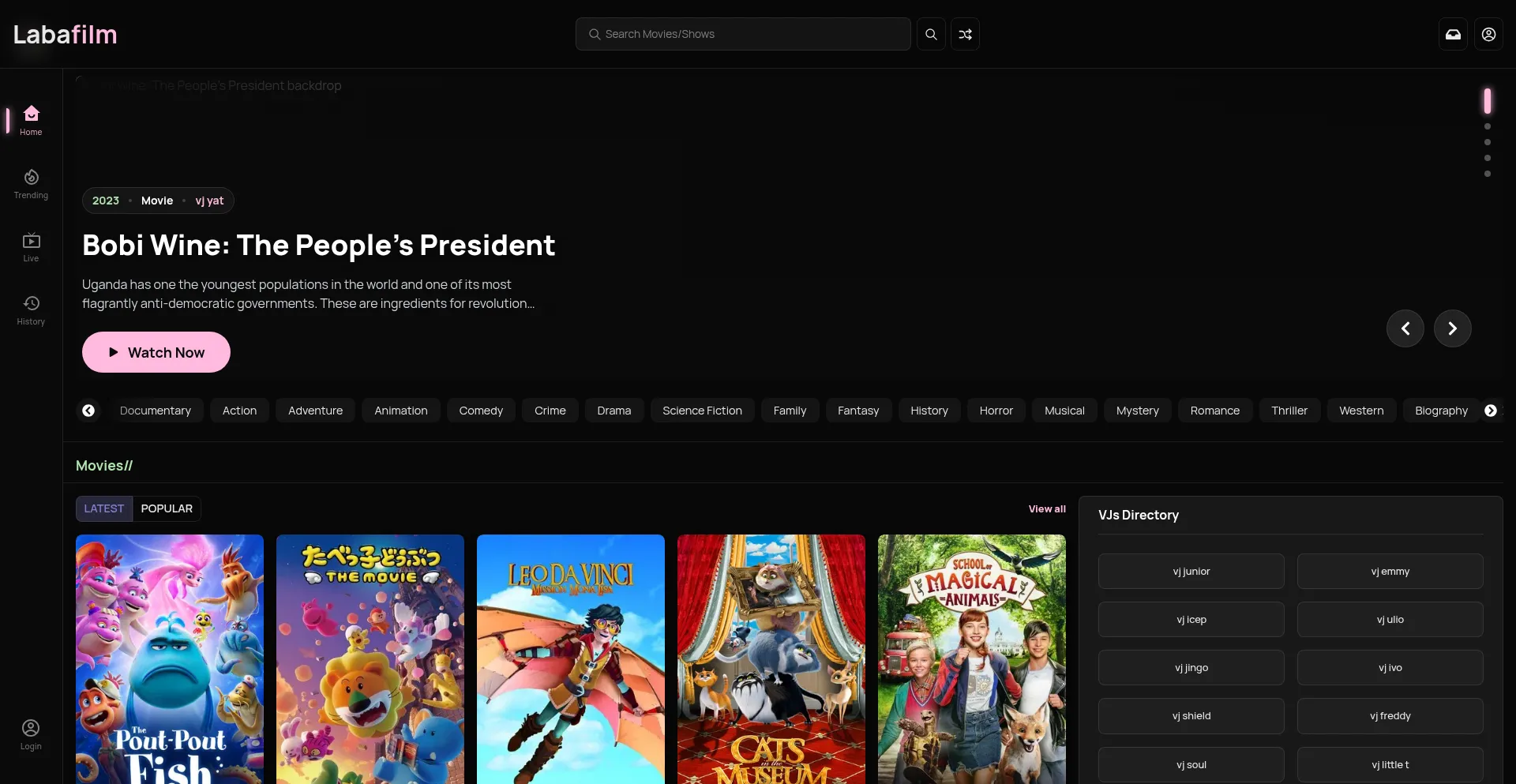Image resolution: width=1516 pixels, height=784 pixels.
Task: Click the View all link
Action: click(1047, 509)
